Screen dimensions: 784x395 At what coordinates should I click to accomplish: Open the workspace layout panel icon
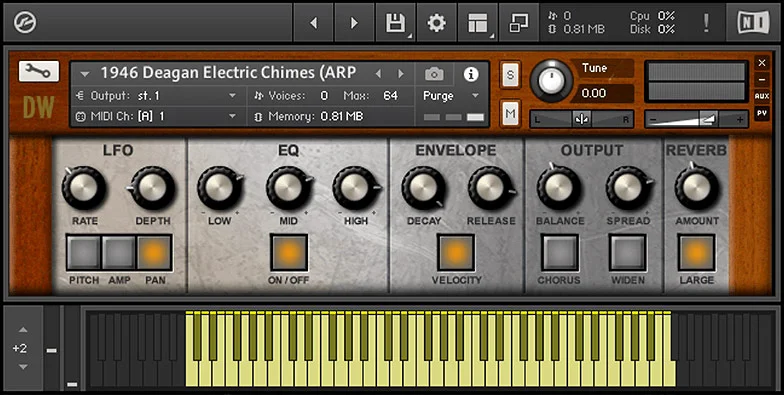point(478,22)
